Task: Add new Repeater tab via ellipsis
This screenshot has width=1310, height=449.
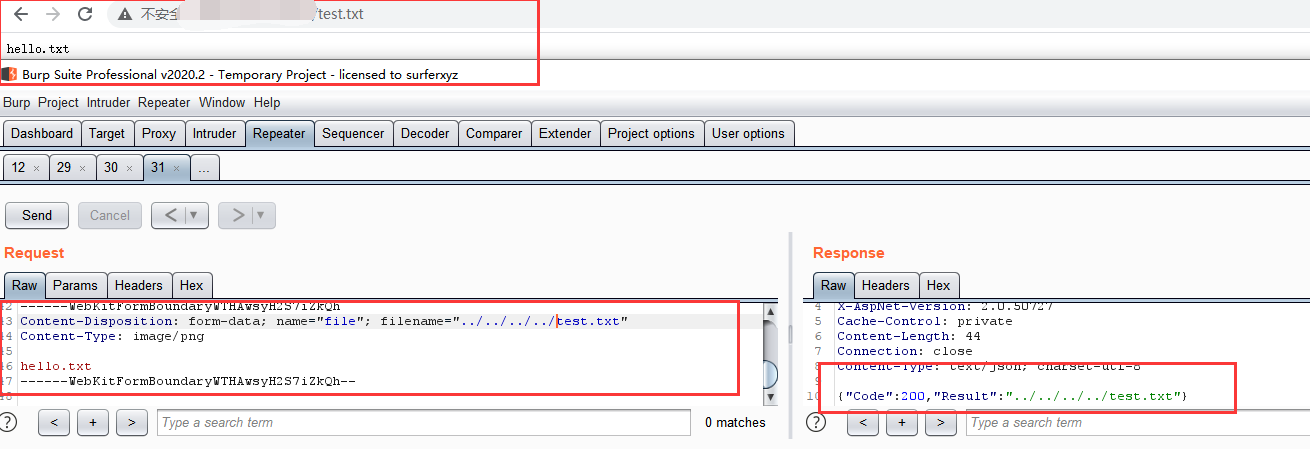Action: point(204,168)
